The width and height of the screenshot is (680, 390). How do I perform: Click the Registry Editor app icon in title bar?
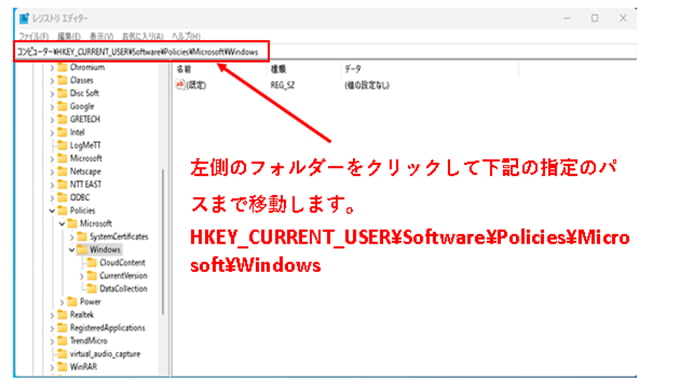pos(24,18)
